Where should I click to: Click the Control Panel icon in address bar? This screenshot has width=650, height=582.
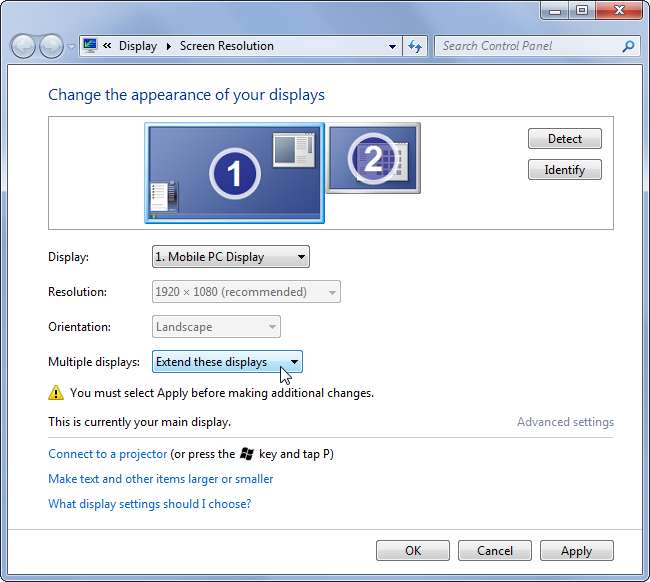(90, 46)
